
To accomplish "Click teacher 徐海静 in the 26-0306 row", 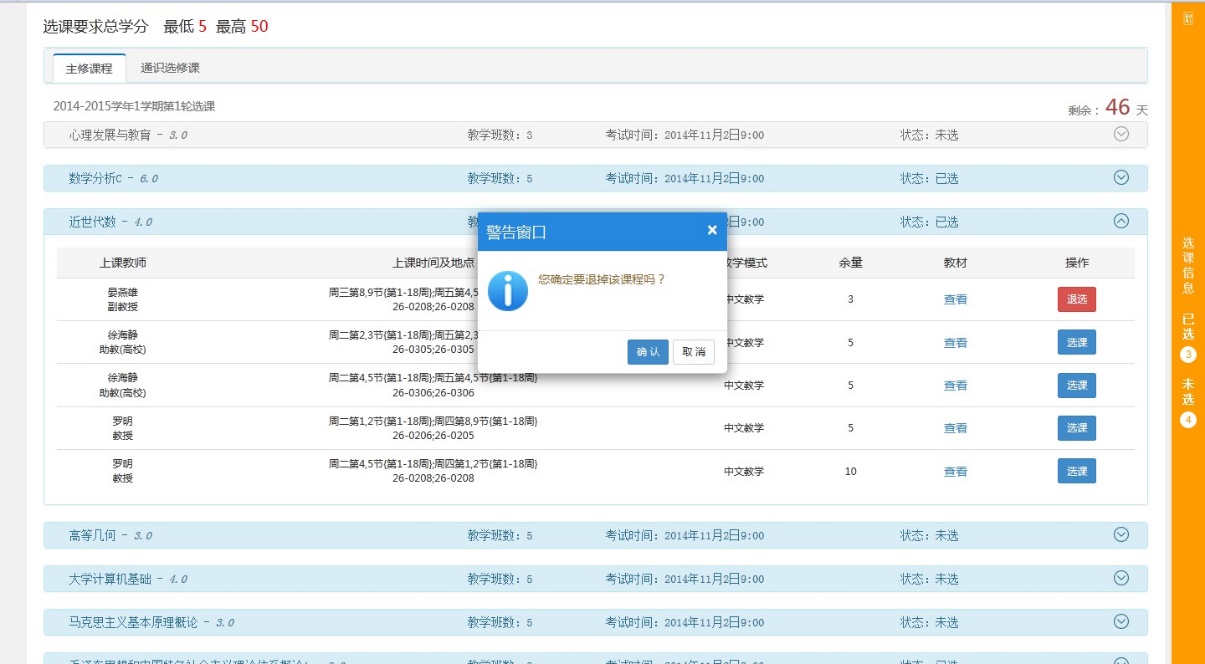I will (123, 378).
